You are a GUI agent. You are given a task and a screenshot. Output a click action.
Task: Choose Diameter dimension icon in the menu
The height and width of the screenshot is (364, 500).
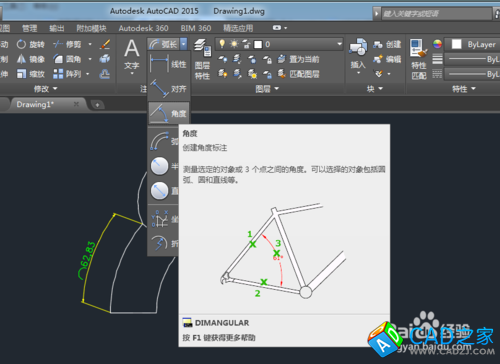point(159,191)
